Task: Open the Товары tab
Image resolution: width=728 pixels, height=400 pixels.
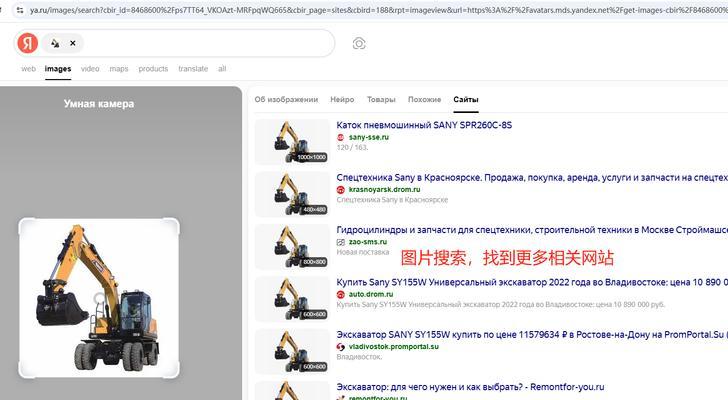Action: click(381, 99)
